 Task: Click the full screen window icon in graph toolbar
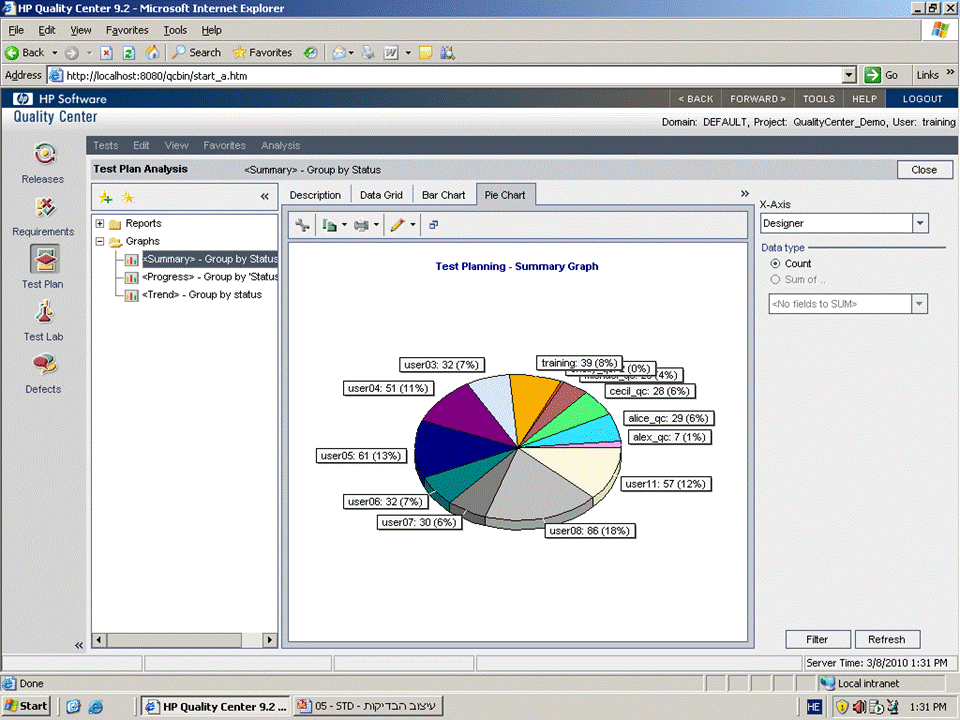pyautogui.click(x=433, y=225)
